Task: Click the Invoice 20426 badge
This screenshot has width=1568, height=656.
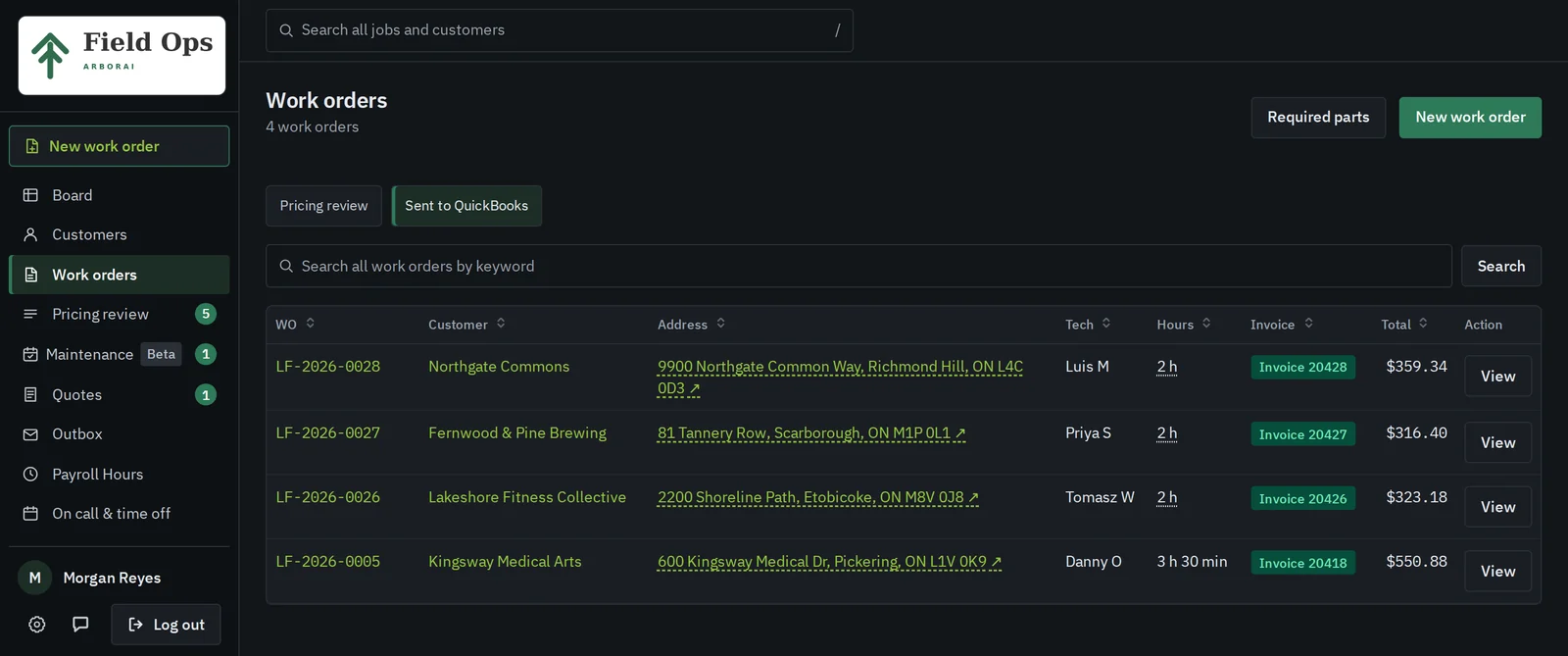Action: [x=1302, y=499]
